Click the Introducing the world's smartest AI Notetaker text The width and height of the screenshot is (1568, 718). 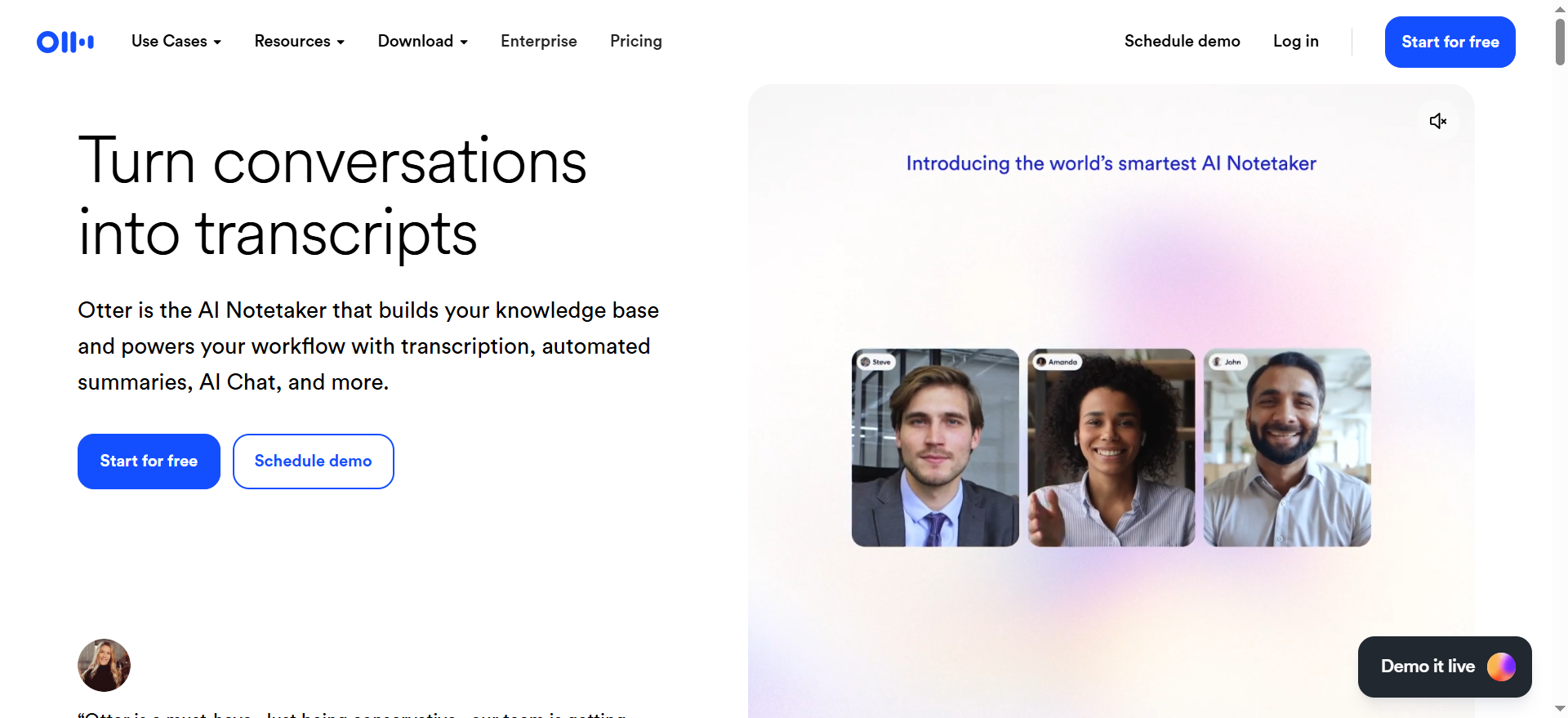pos(1111,163)
